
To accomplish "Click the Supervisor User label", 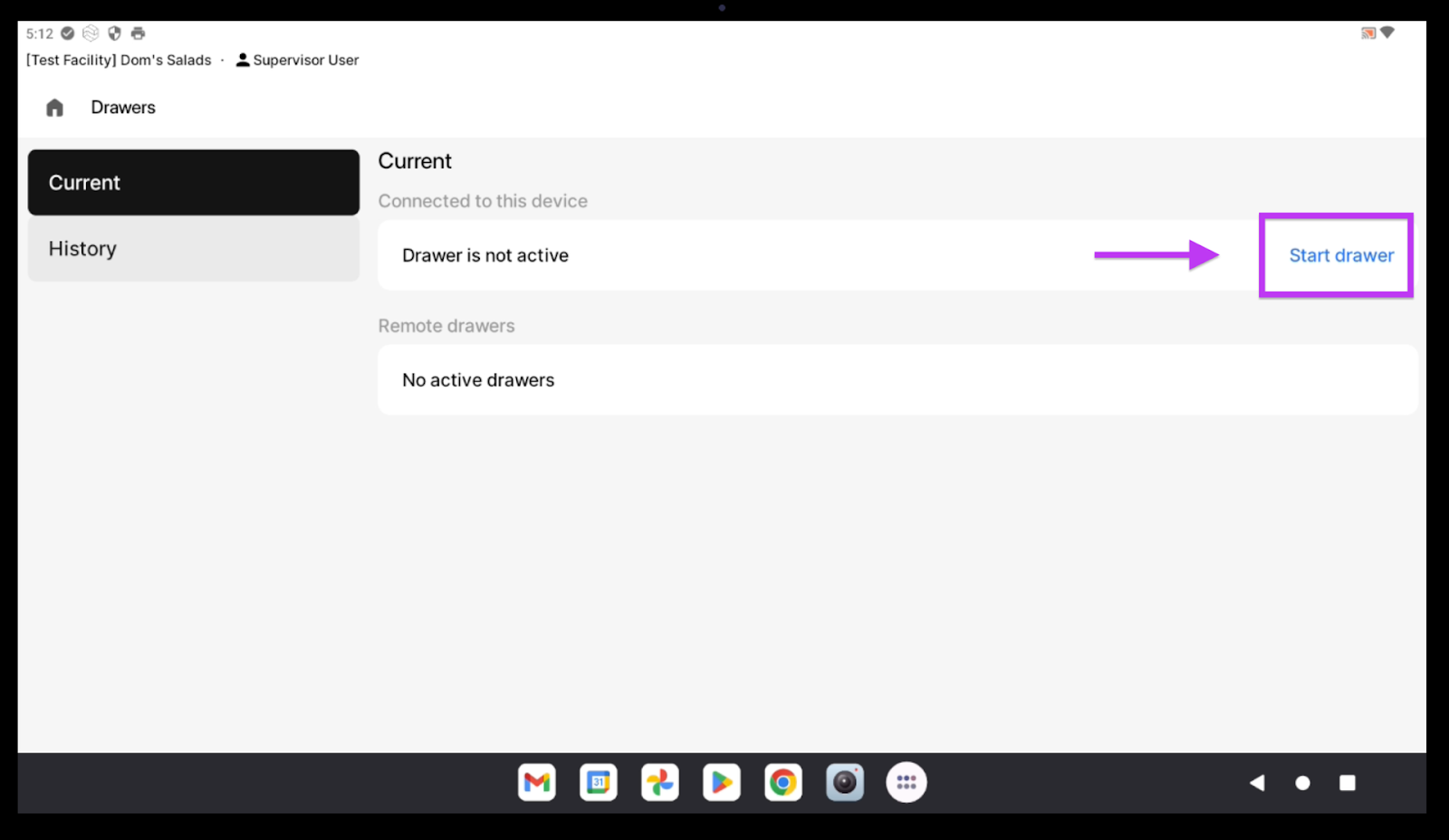I will coord(305,60).
